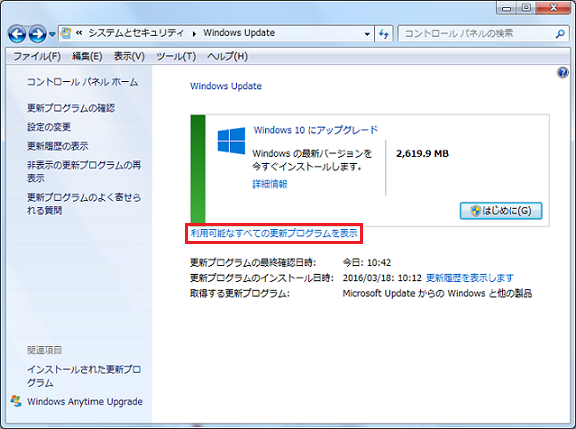Click the はじめに(G) button
This screenshot has width=576, height=429.
[x=501, y=211]
